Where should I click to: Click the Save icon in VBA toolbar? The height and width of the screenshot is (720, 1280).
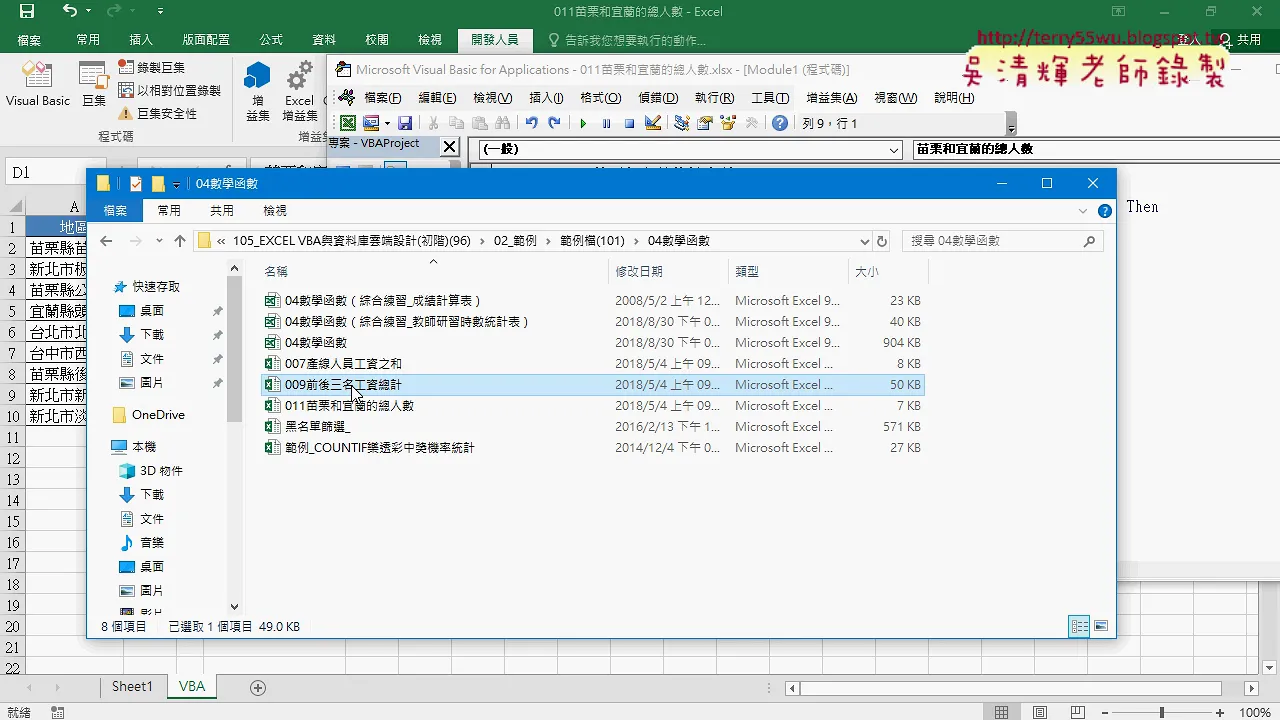click(405, 123)
